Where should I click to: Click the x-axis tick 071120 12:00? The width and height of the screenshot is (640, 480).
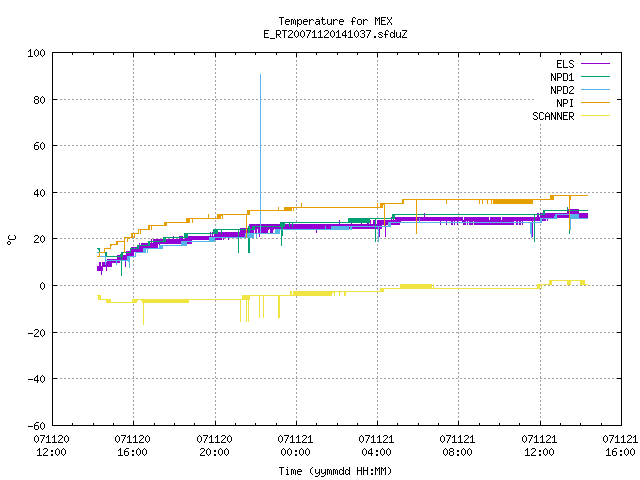(51, 446)
